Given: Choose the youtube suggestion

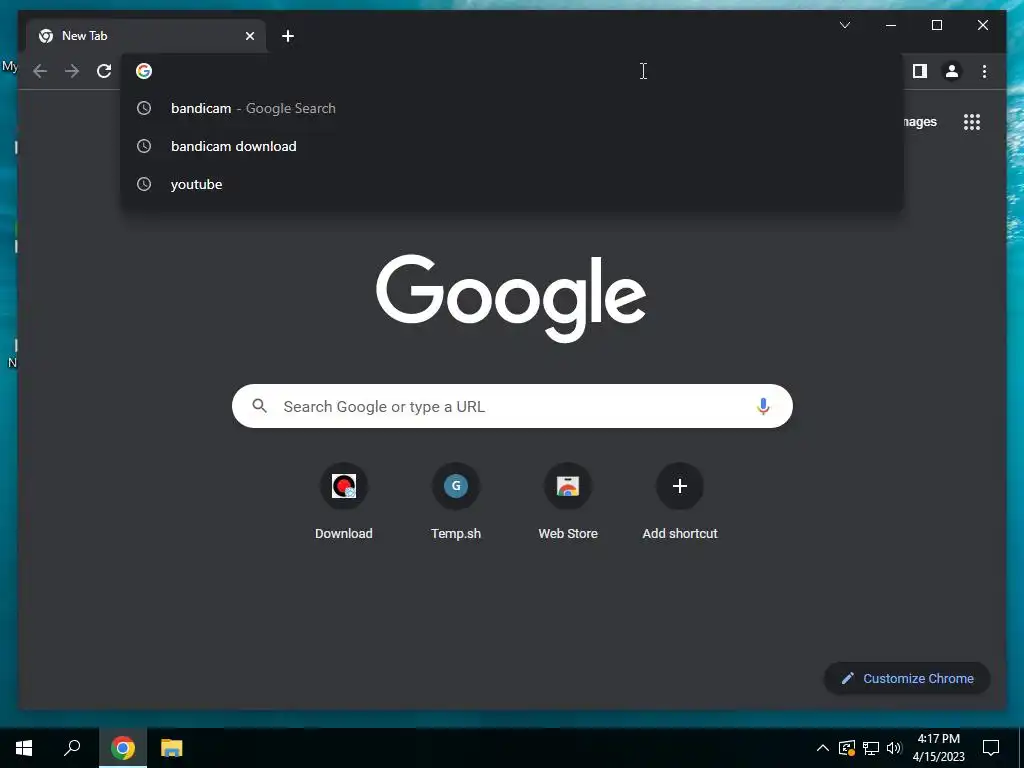Looking at the screenshot, I should (x=512, y=184).
